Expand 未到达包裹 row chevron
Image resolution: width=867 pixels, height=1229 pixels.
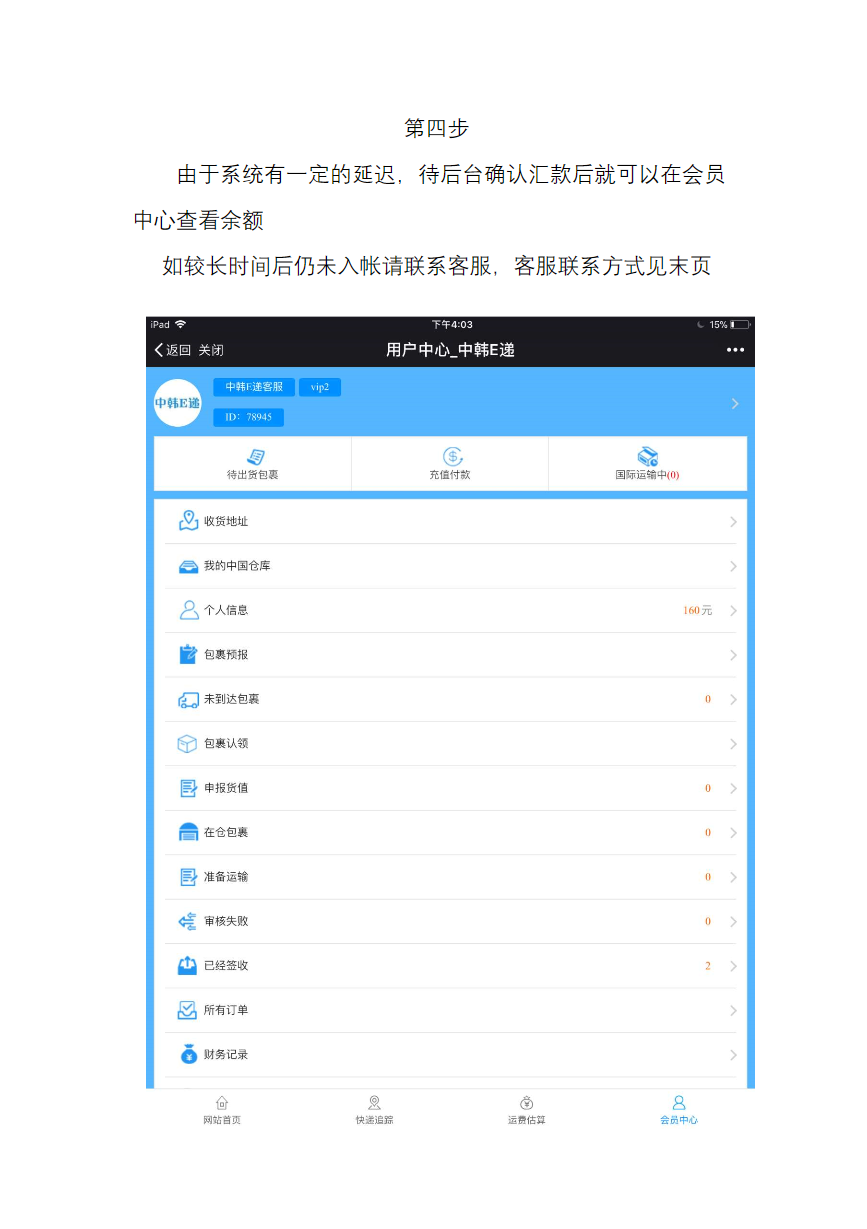[733, 700]
